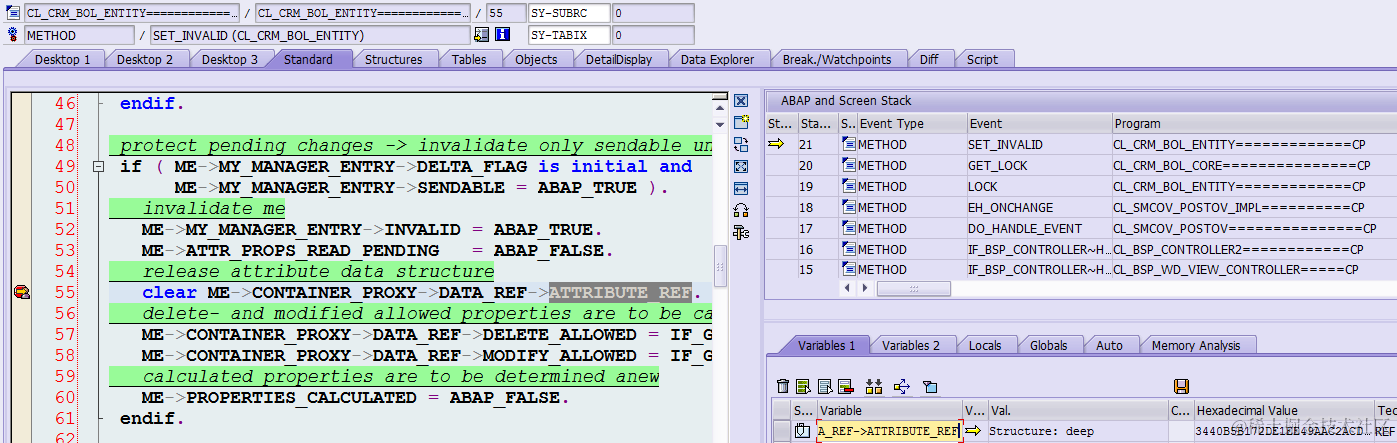Click the navigate-to-source icon next to SET_INVALID
The image size is (1397, 443).
click(x=481, y=35)
